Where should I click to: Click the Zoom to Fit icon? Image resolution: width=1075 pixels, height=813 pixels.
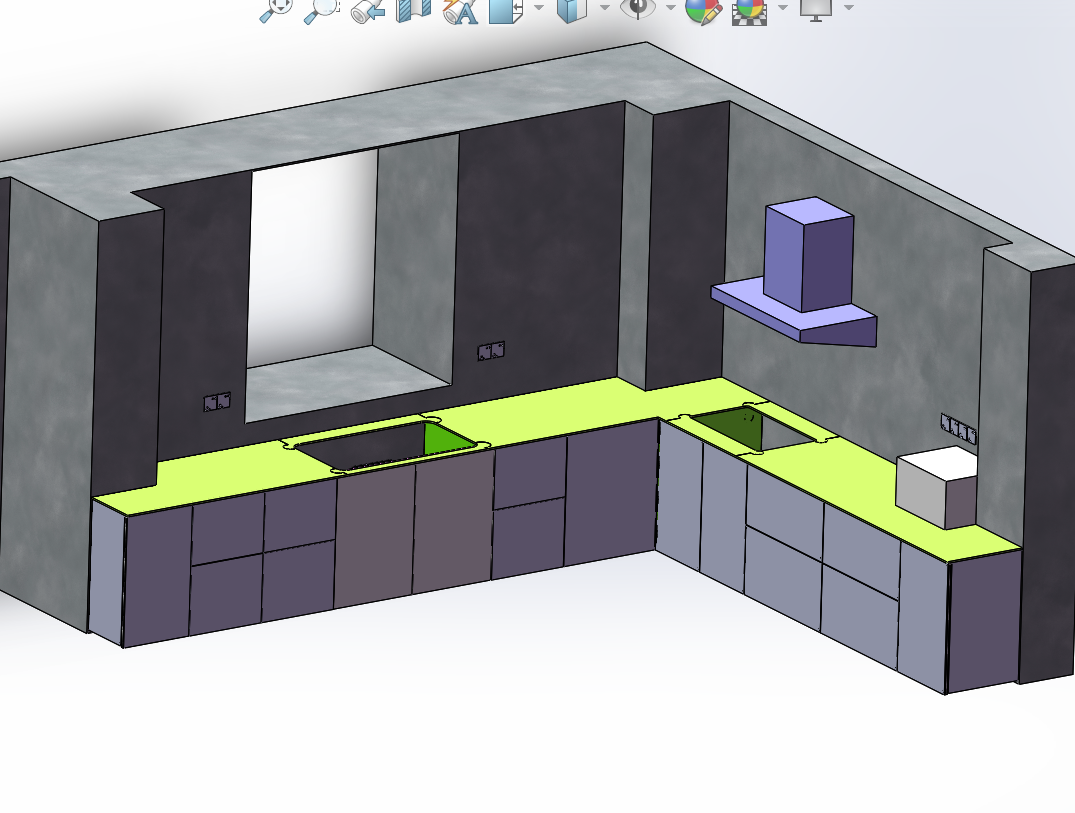pos(277,10)
